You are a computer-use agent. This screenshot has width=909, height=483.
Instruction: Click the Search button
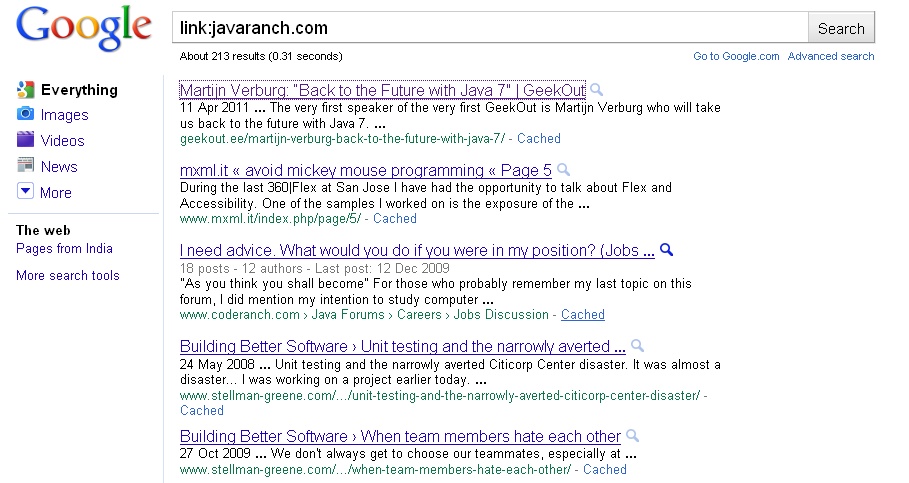(841, 28)
